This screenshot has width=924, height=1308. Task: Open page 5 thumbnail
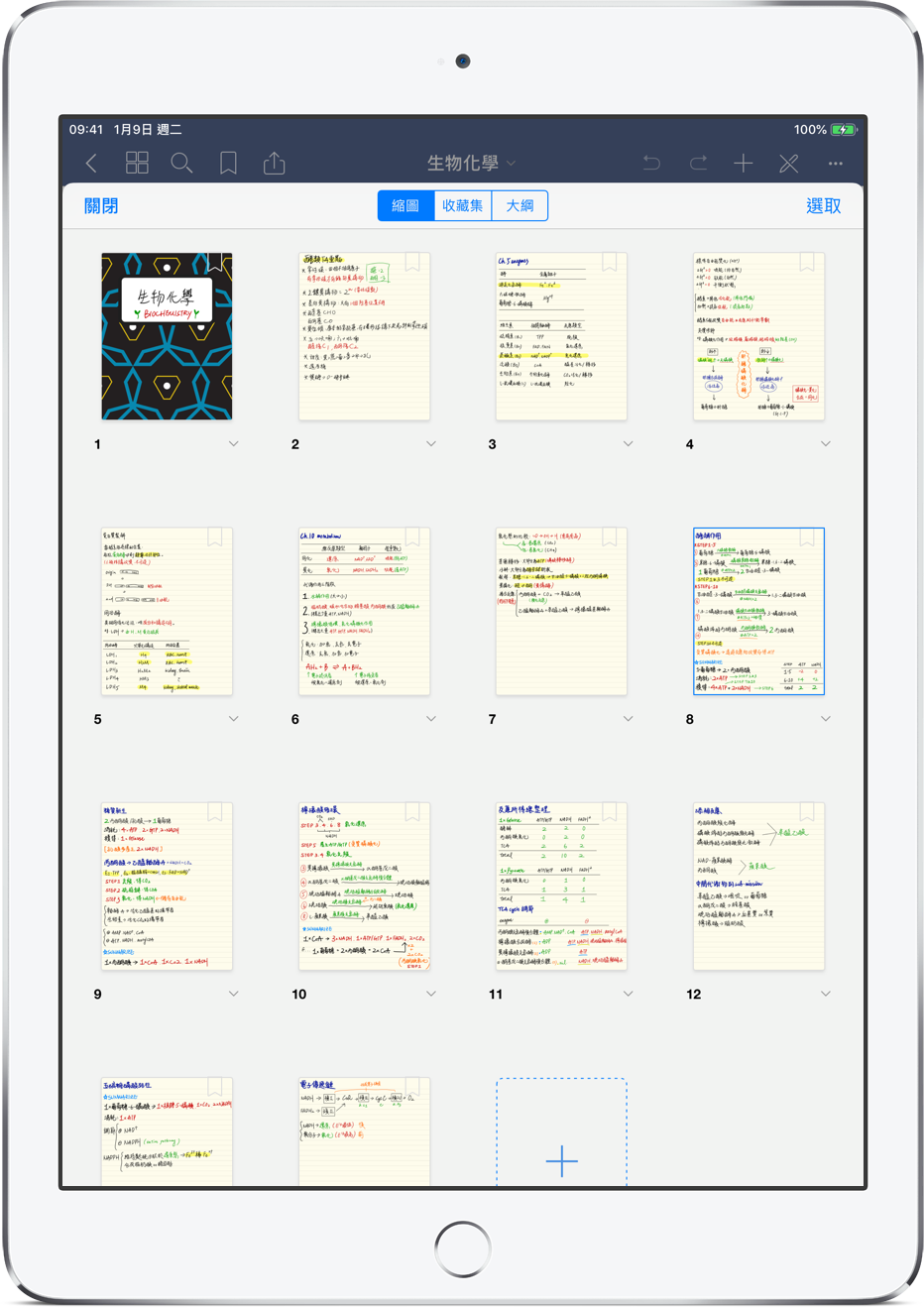coord(167,611)
